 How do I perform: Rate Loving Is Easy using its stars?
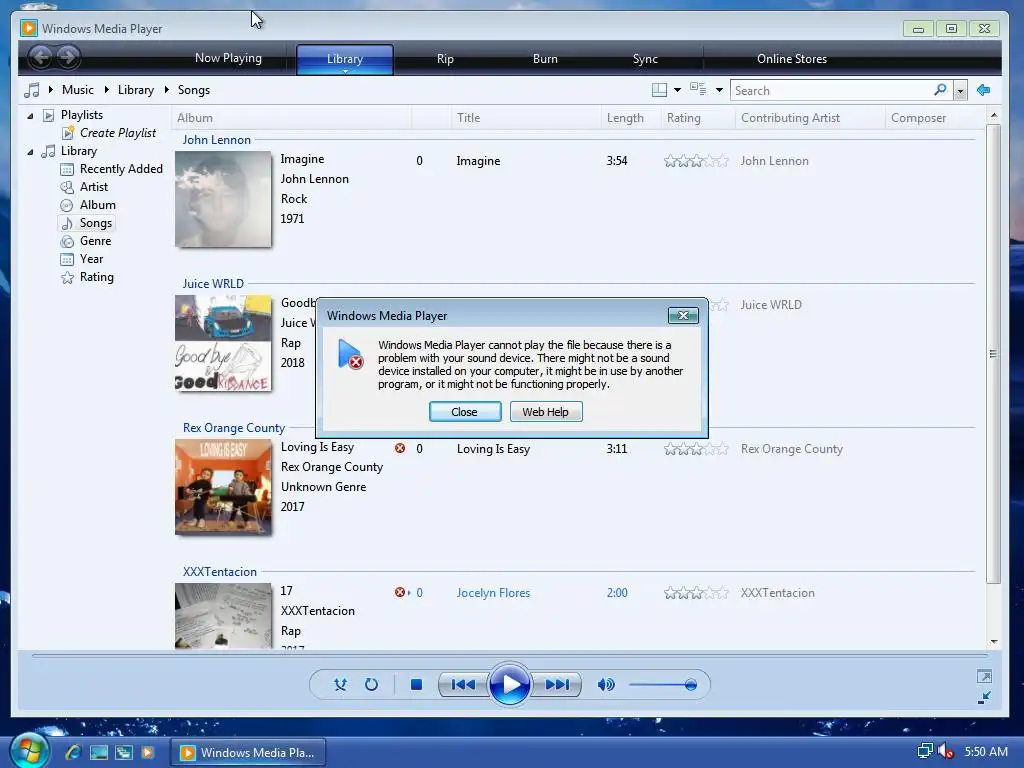696,449
